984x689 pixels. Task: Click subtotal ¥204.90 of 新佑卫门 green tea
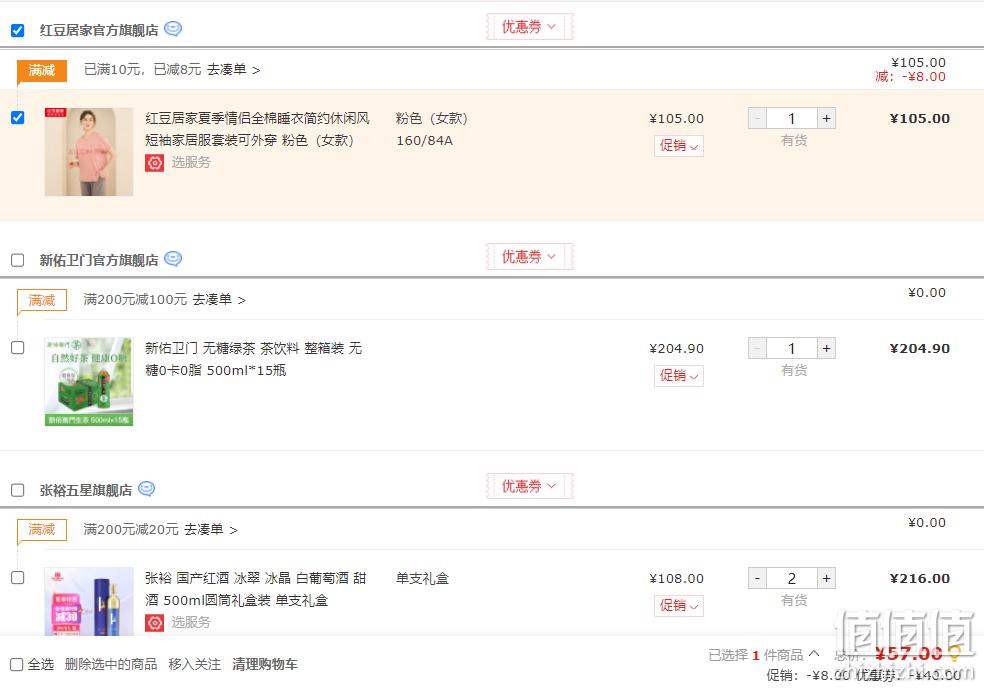(x=919, y=348)
